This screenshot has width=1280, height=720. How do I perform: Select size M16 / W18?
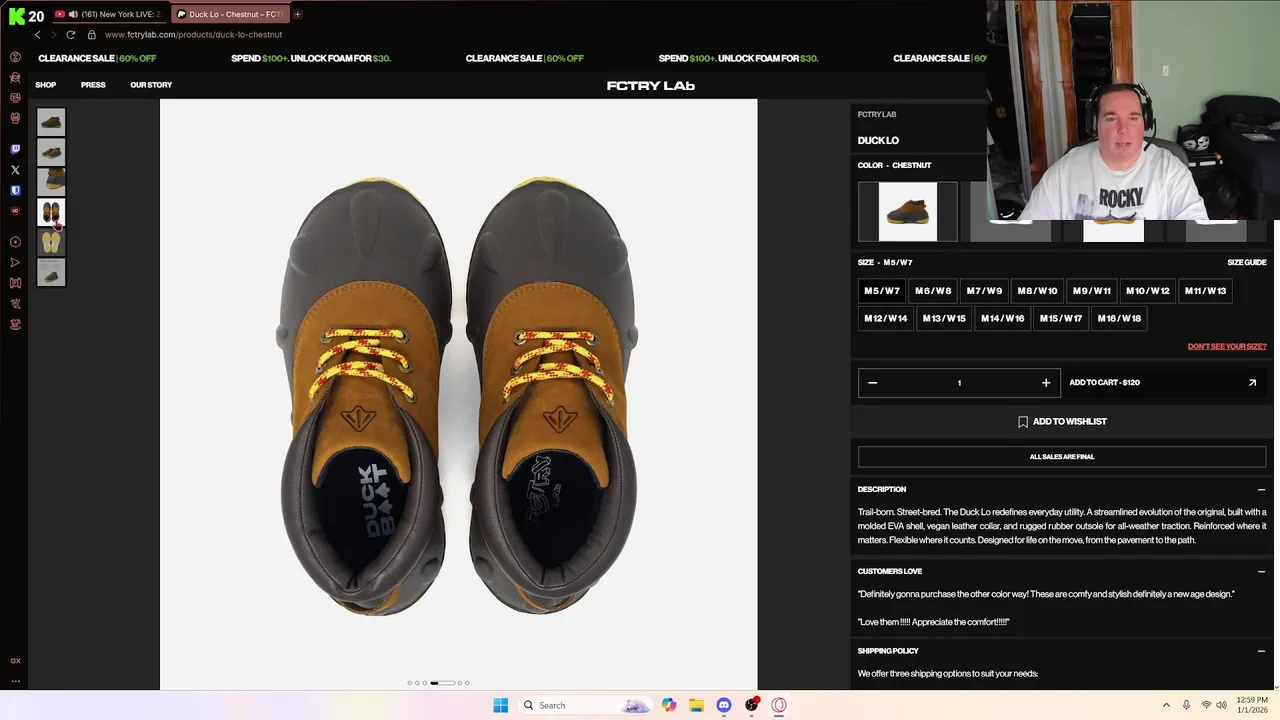1119,318
